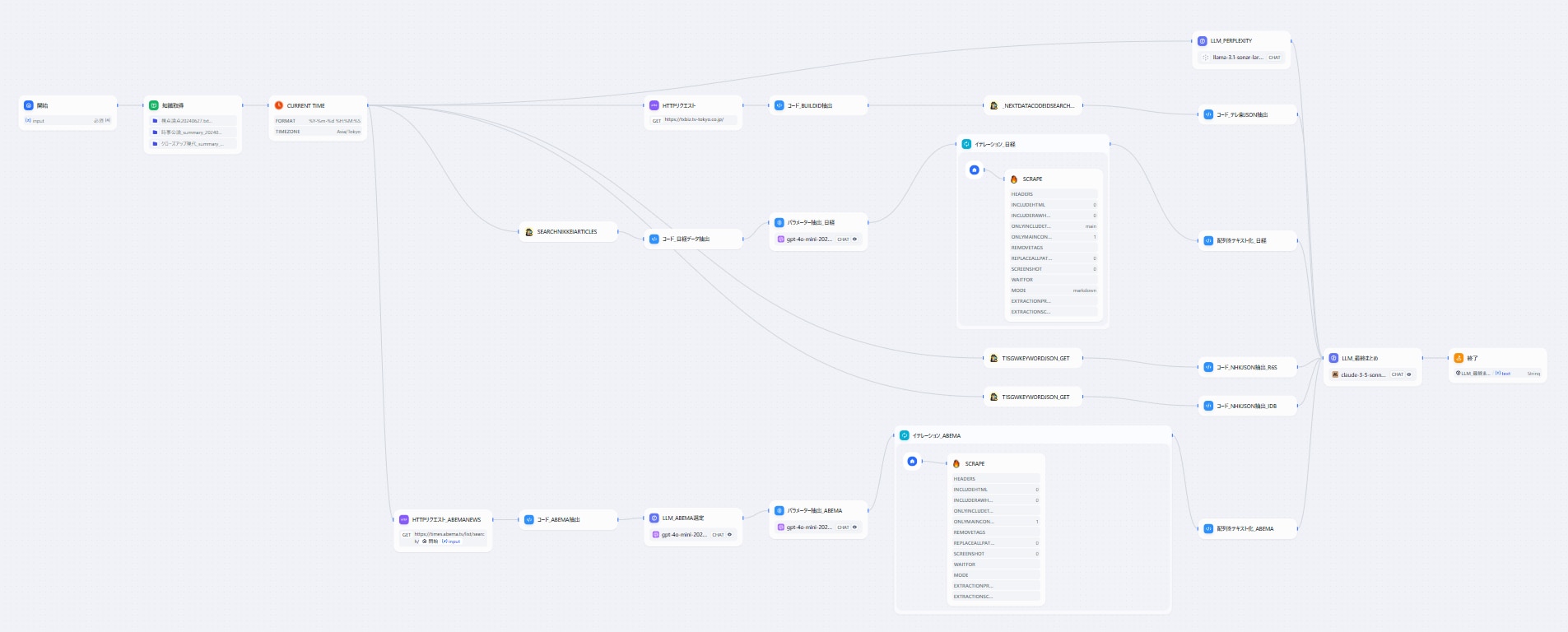Select the 配列をテキスト化_日経 node
The height and width of the screenshot is (632, 1568).
(x=1247, y=240)
